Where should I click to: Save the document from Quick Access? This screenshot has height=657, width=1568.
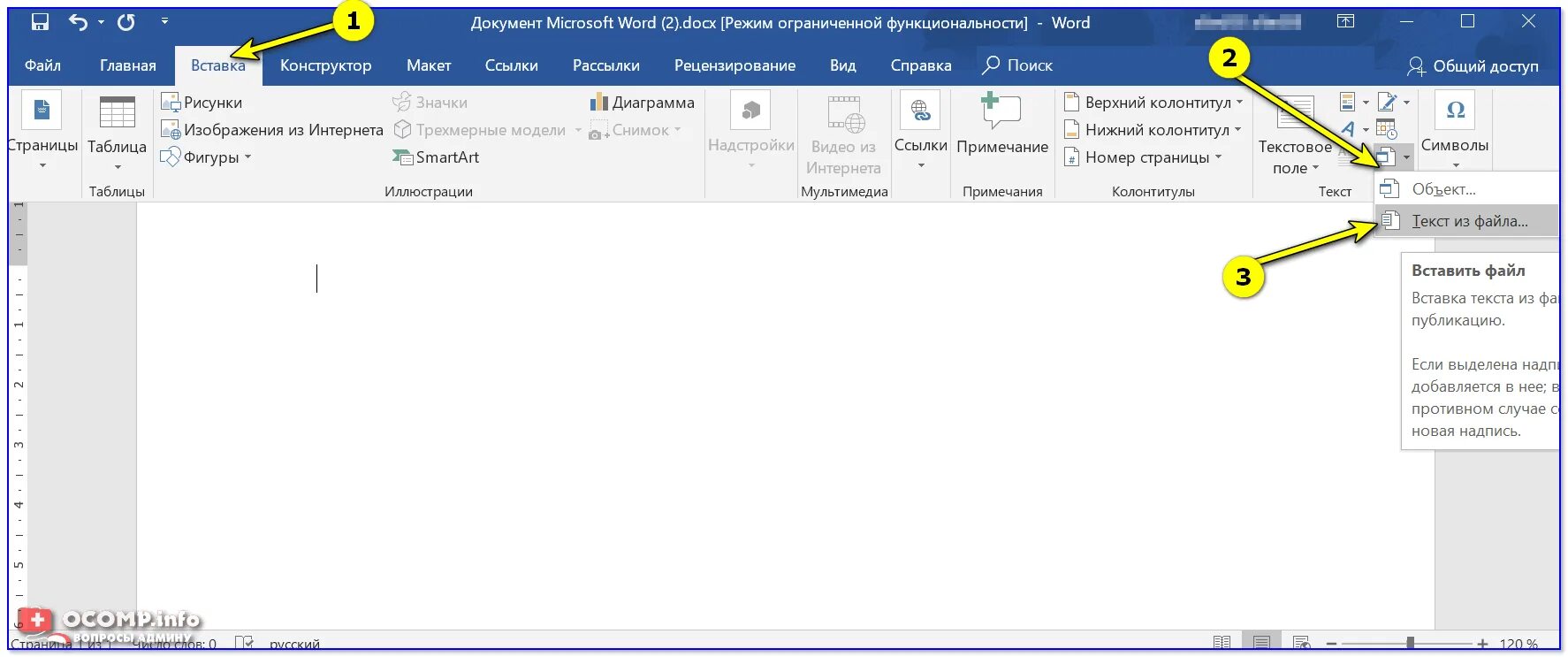40,22
